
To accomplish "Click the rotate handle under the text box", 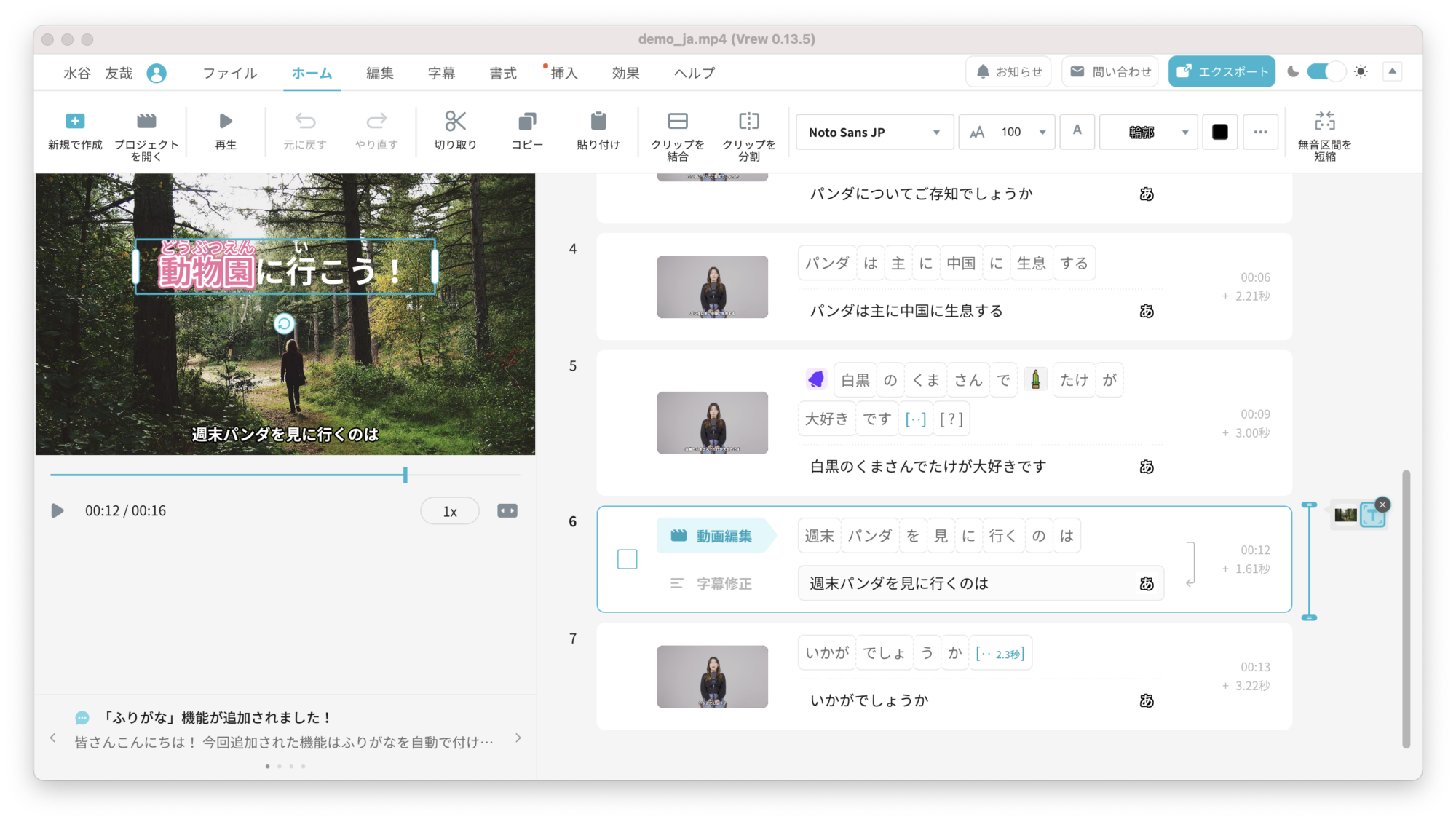I will pos(284,323).
